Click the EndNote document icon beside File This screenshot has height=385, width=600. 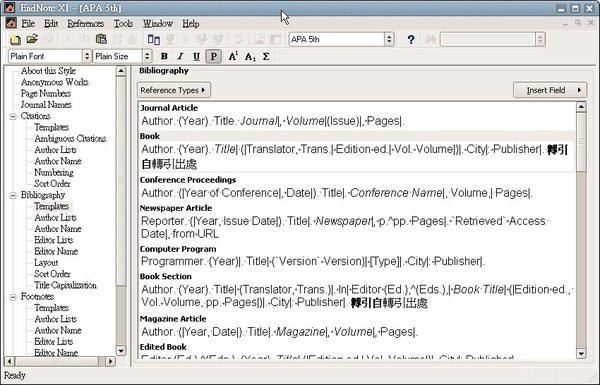(x=11, y=23)
